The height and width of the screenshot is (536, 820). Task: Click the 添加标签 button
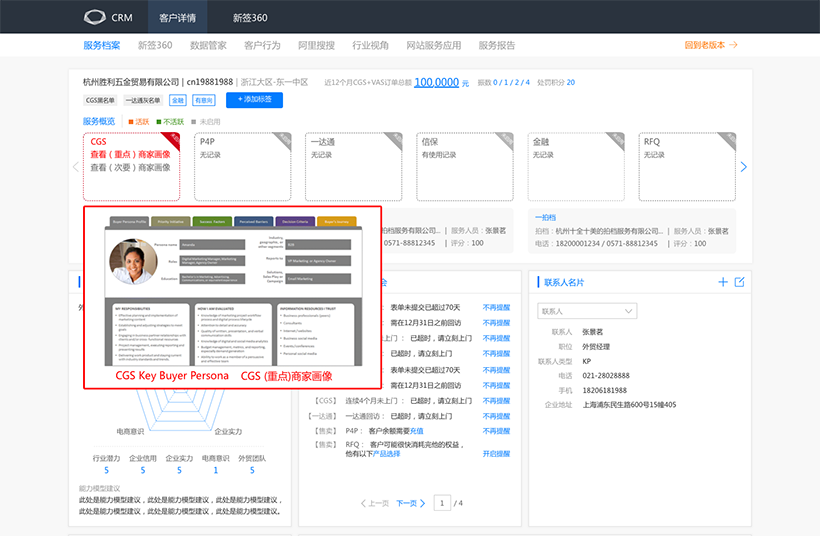point(254,100)
